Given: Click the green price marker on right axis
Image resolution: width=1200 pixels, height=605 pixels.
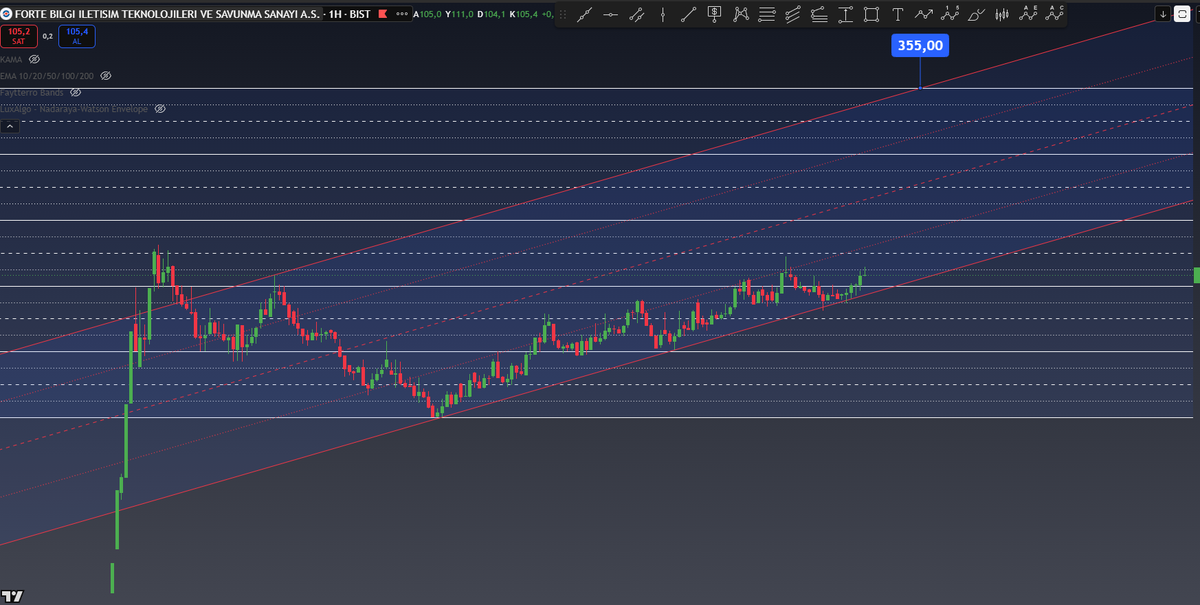Looking at the screenshot, I should [1196, 274].
